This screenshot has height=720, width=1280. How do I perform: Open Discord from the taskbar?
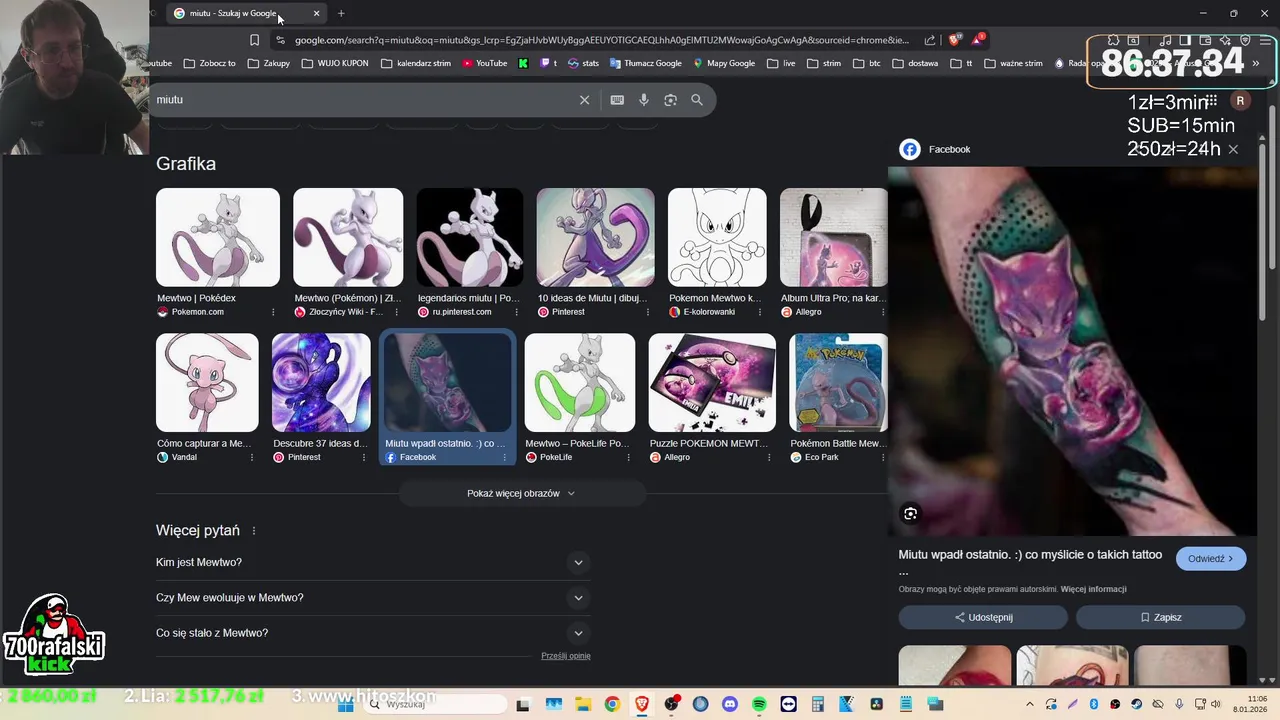coord(729,704)
